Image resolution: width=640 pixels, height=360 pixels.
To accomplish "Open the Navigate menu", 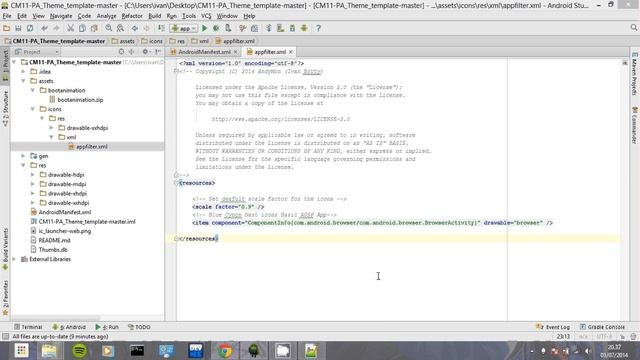I will point(61,16).
